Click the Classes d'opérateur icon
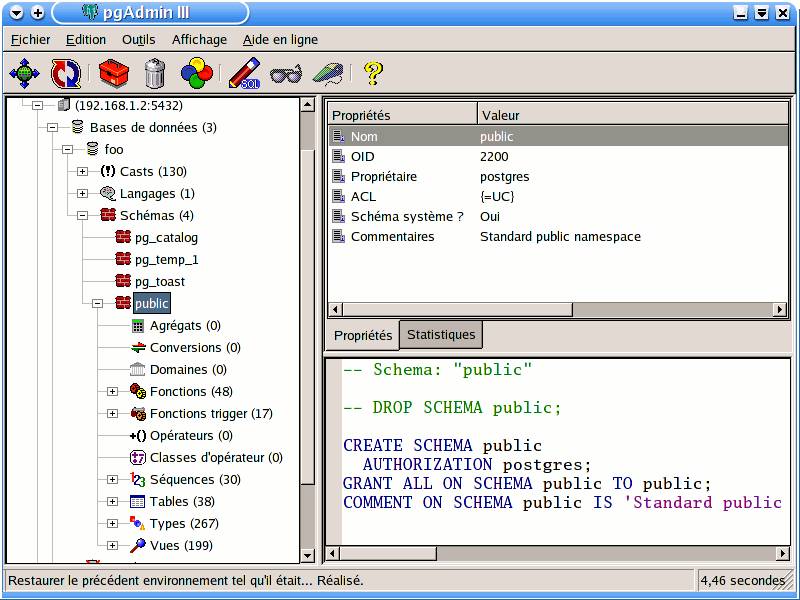 click(138, 457)
